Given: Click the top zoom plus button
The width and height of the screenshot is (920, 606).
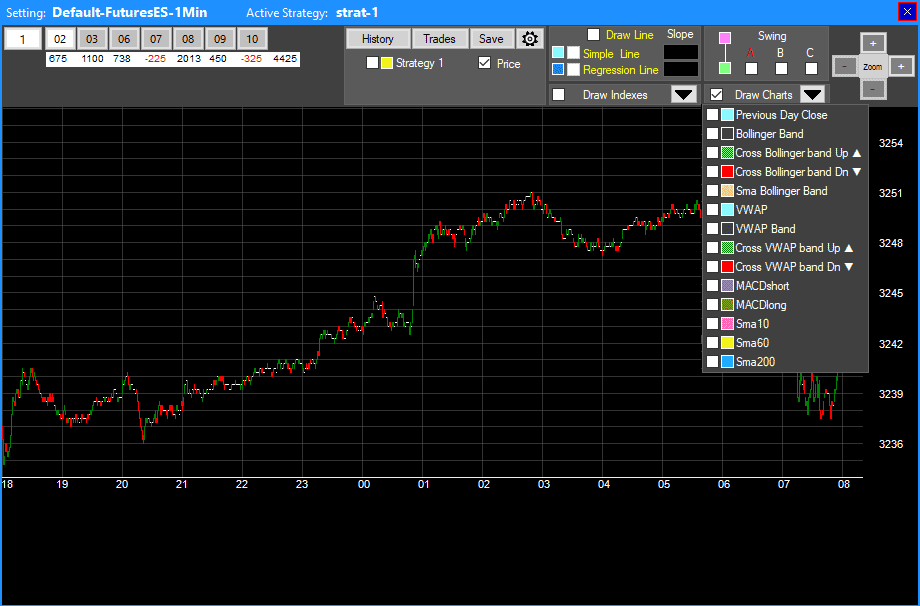Looking at the screenshot, I should [873, 43].
